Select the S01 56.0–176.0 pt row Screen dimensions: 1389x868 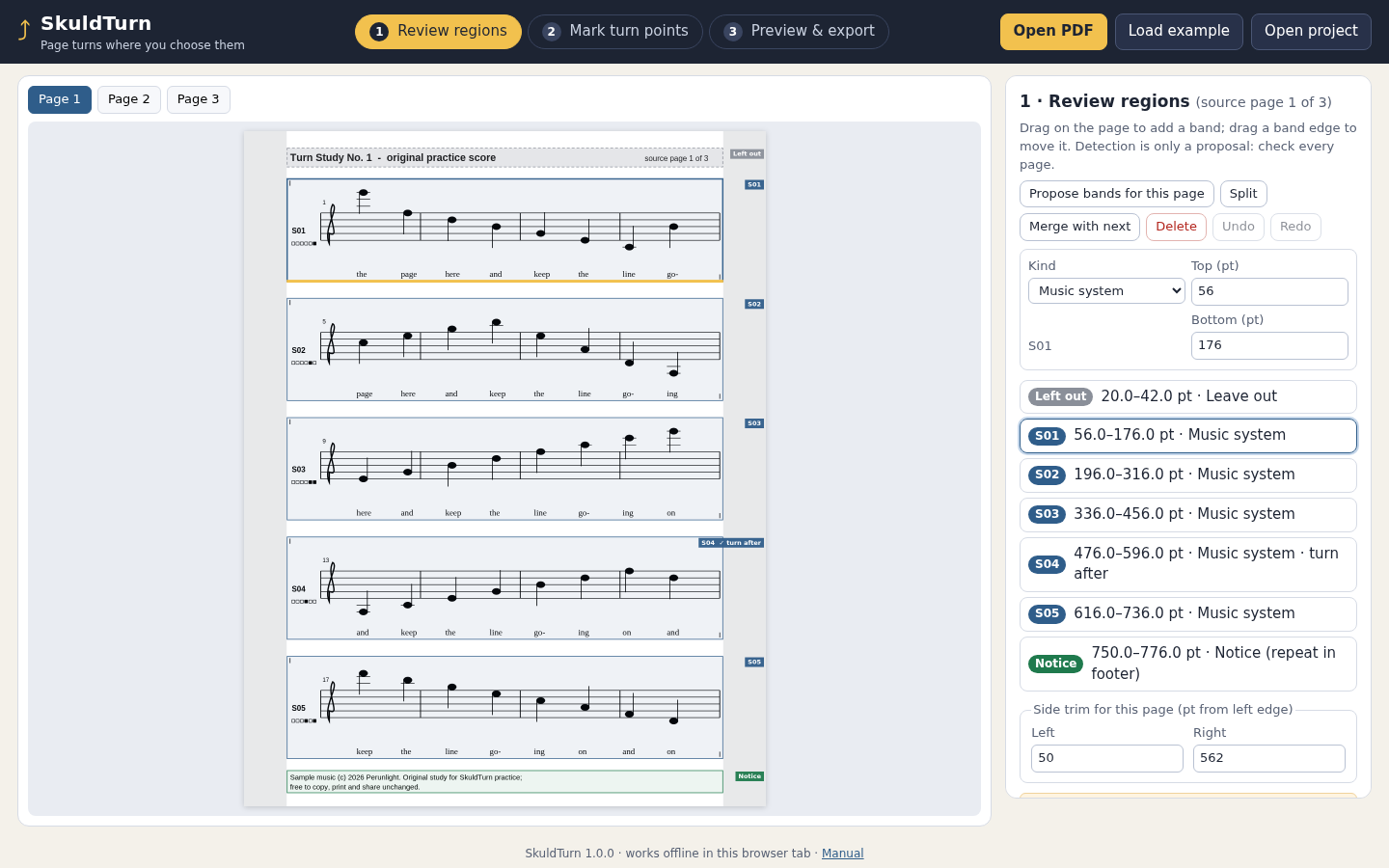coord(1188,436)
